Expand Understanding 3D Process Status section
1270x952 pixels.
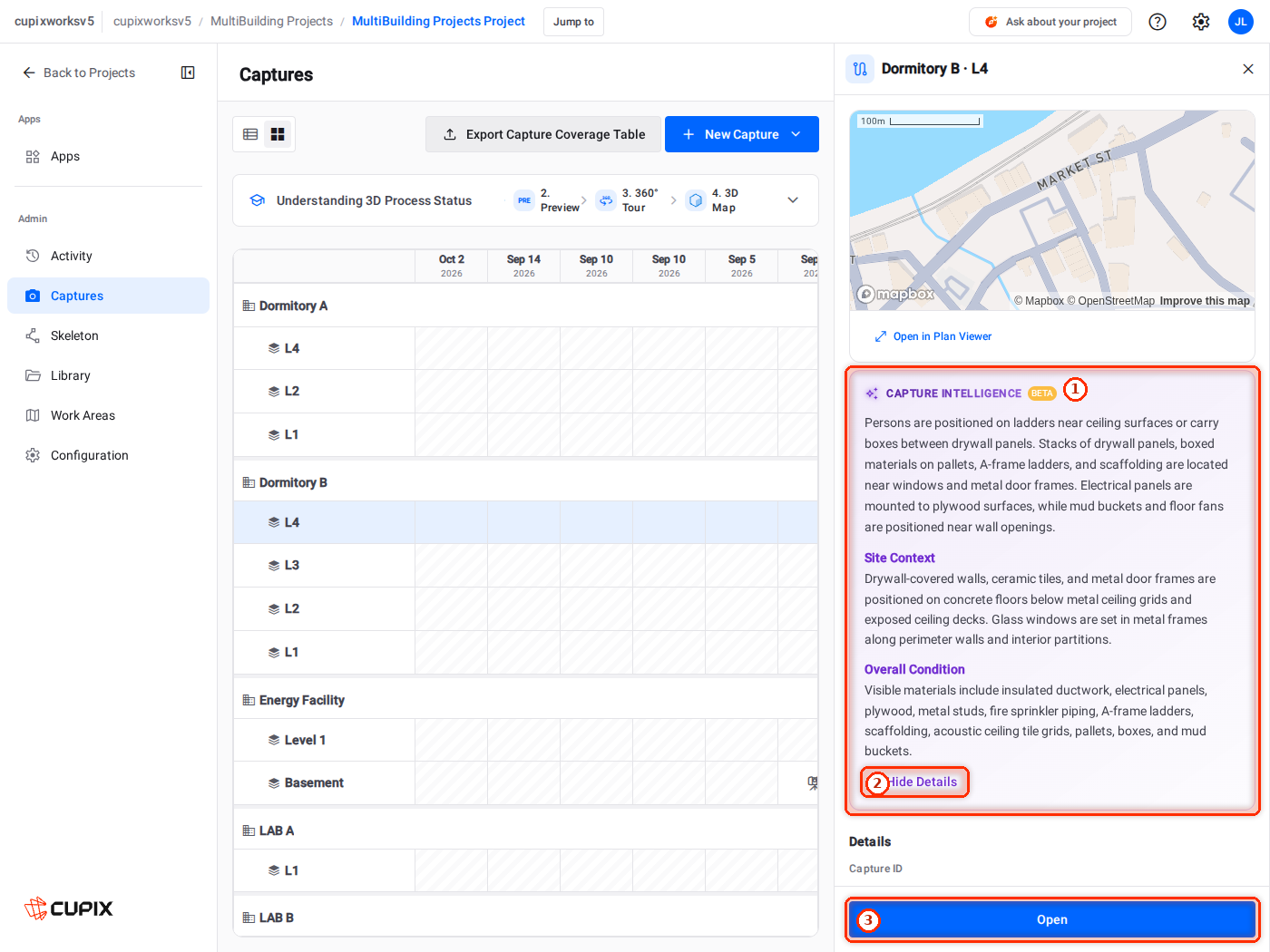[x=793, y=200]
